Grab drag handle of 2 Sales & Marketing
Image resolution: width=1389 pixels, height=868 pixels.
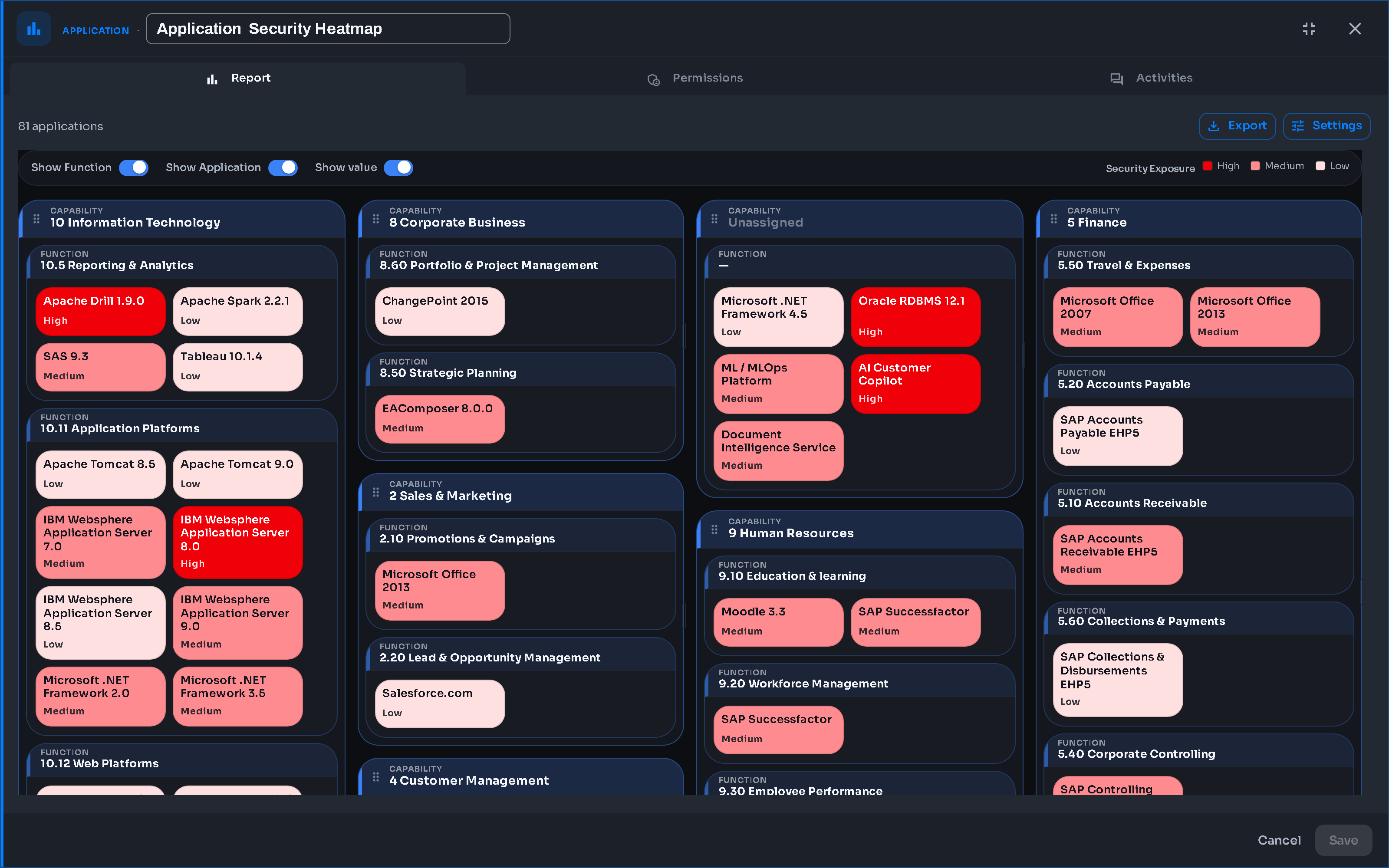point(375,492)
